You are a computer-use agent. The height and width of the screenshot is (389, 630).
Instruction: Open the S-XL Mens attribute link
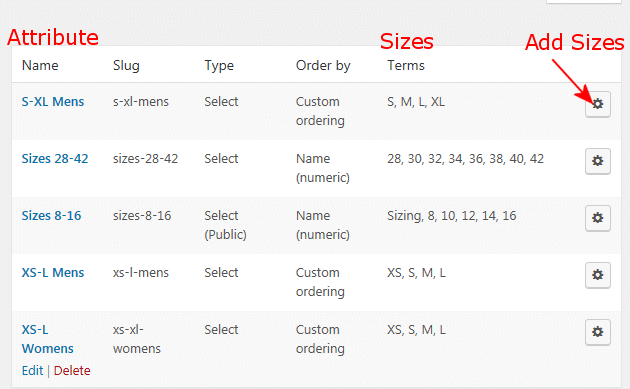[53, 102]
